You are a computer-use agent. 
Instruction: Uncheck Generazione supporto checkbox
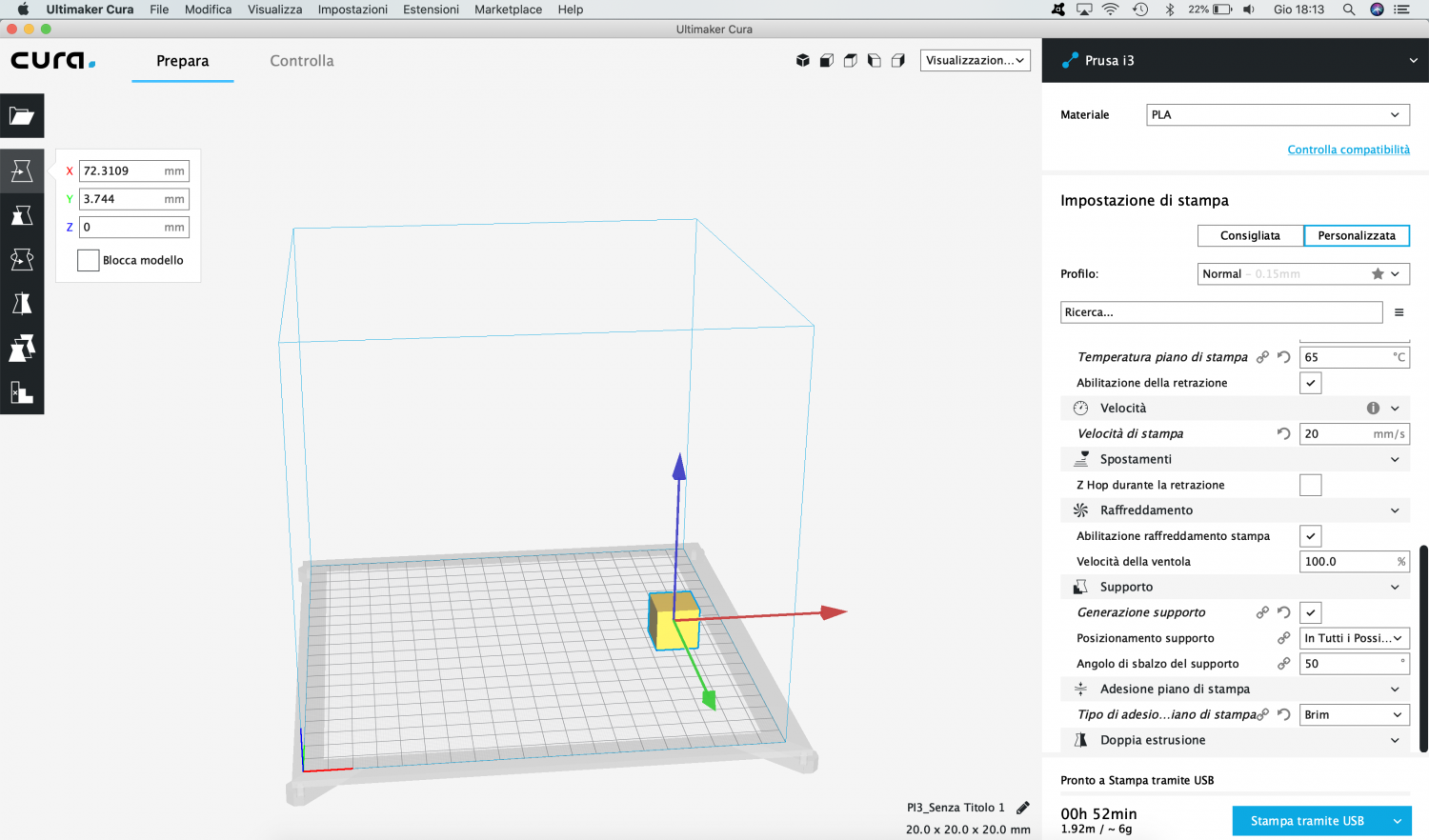pos(1311,612)
